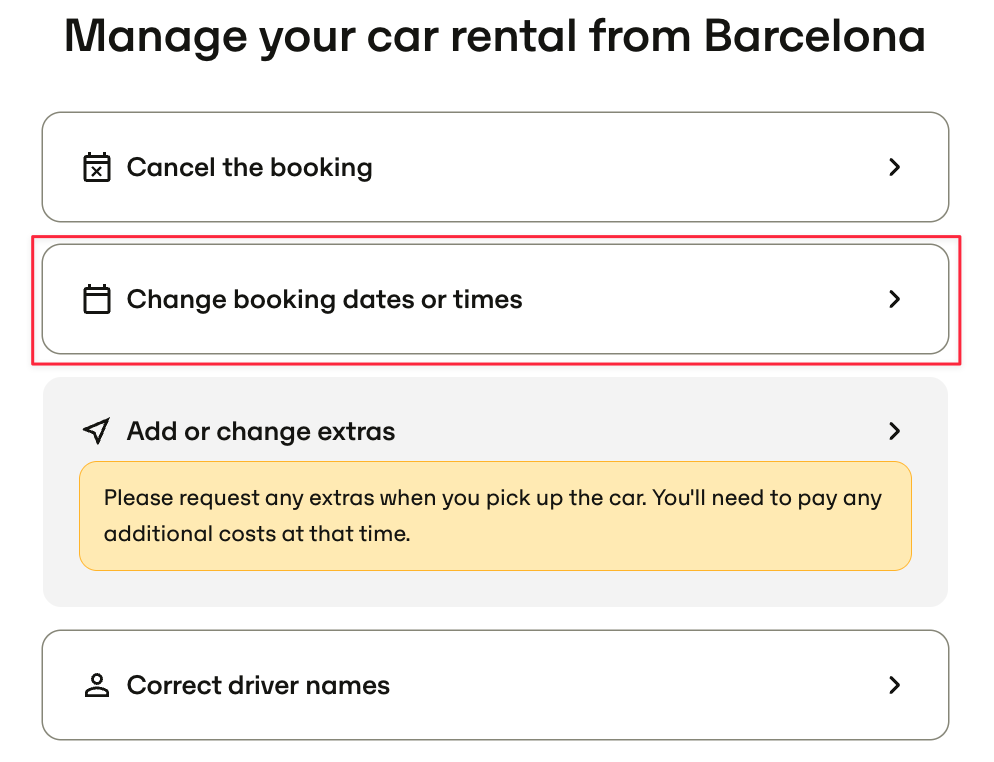Click the word "Manage" in the page heading
Image resolution: width=994 pixels, height=762 pixels.
pos(156,37)
